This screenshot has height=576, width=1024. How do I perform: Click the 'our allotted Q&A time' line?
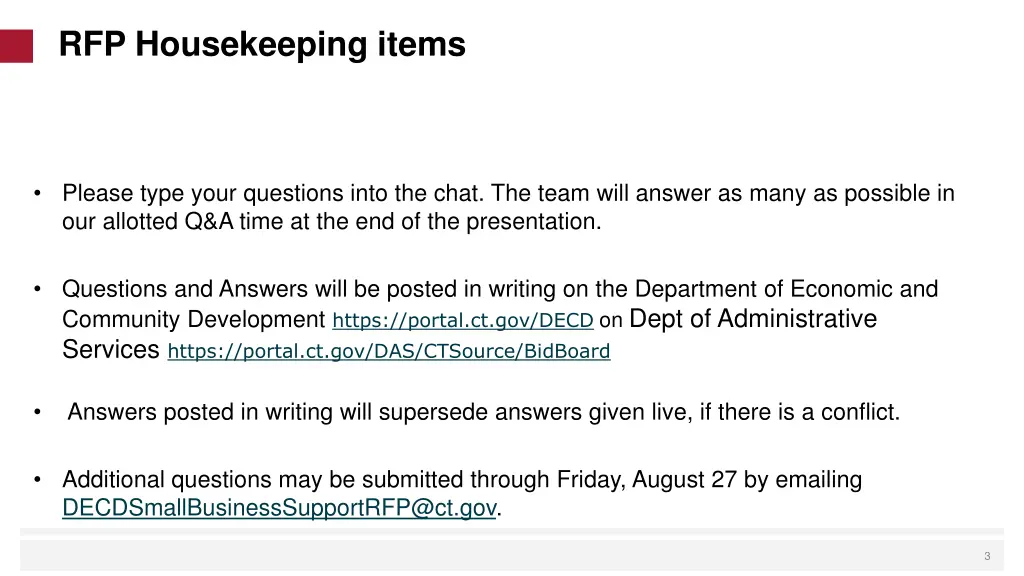click(x=332, y=222)
